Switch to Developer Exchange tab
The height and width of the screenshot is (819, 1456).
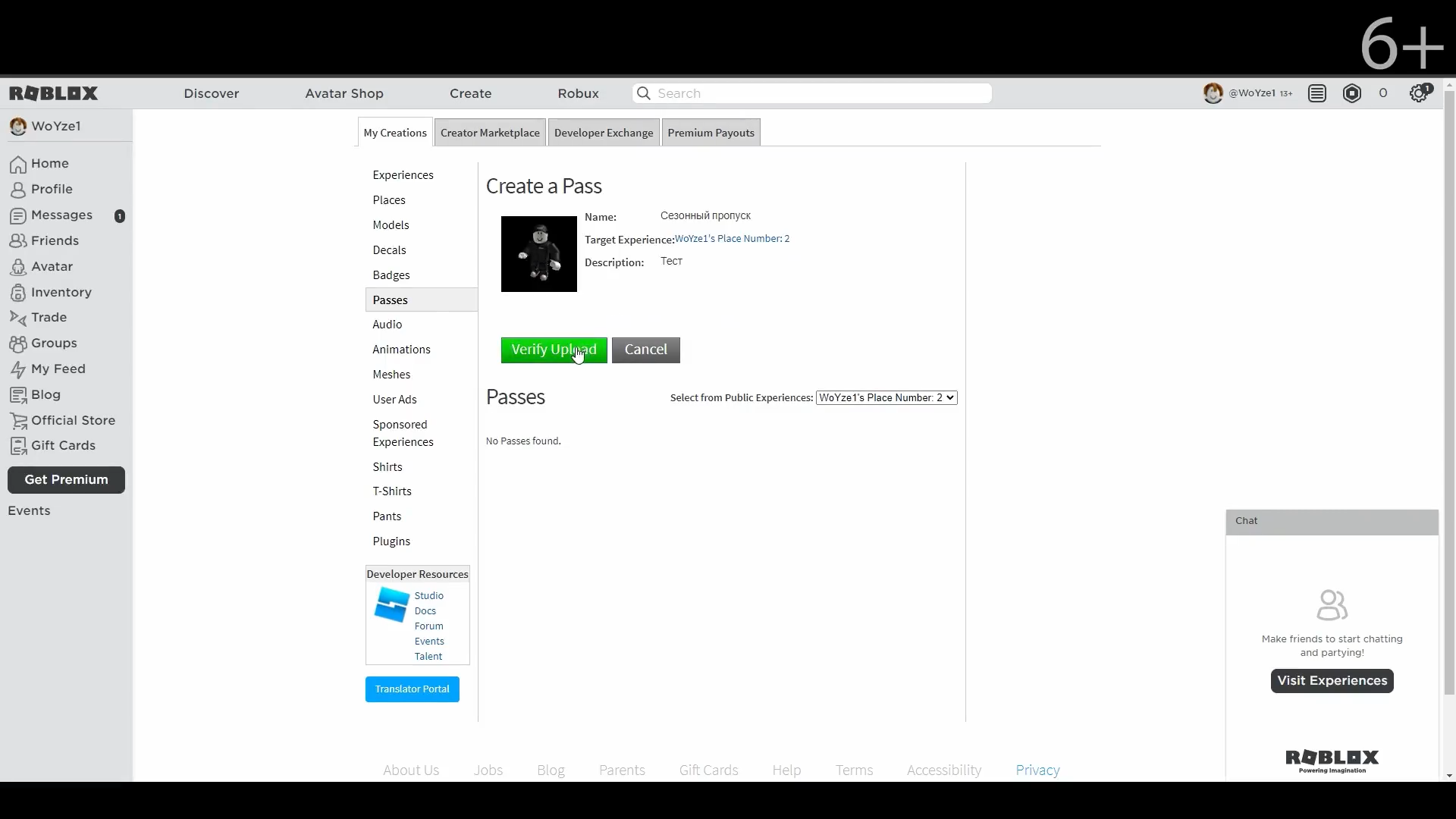tap(604, 133)
